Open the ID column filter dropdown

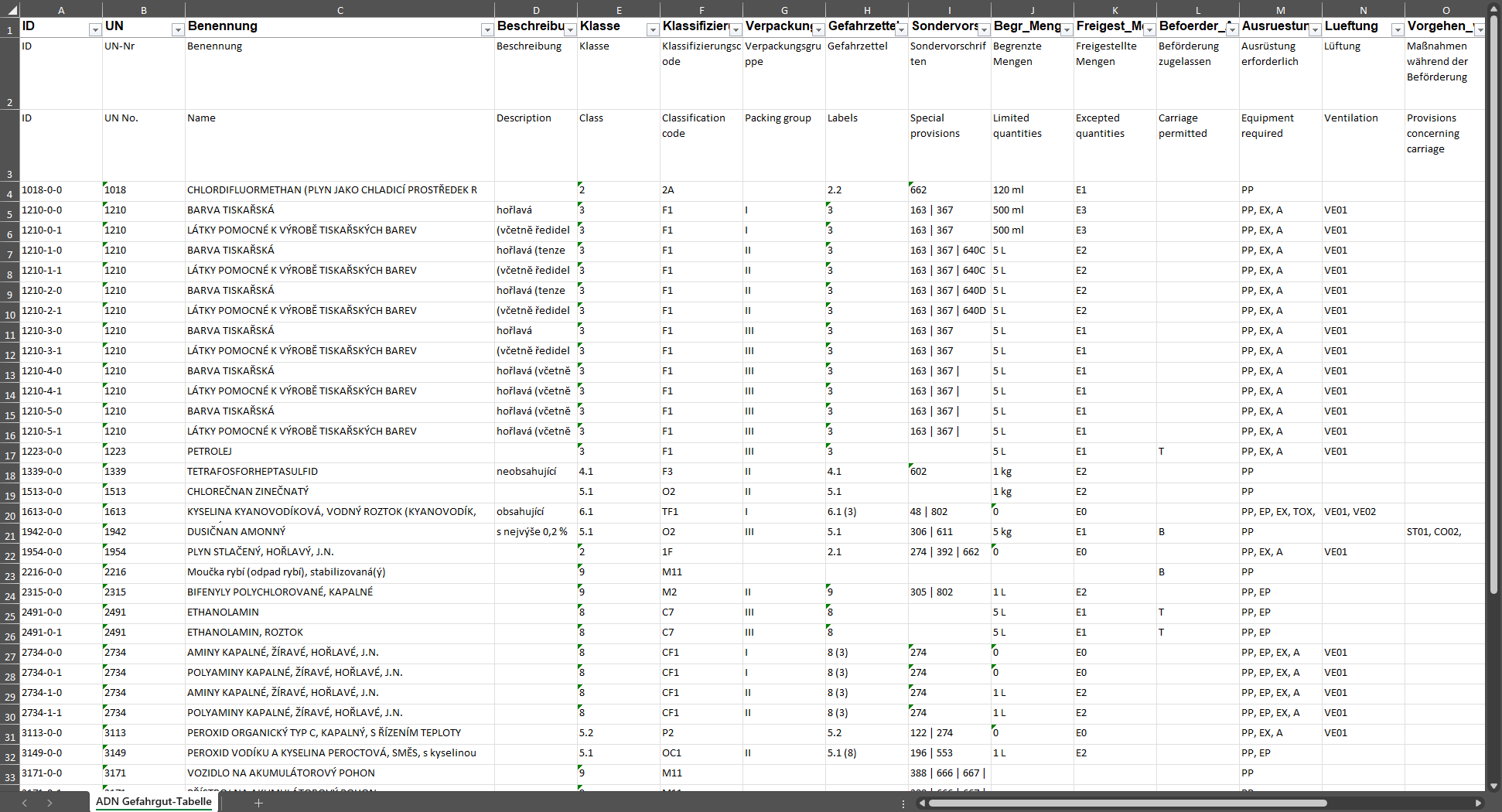94,29
